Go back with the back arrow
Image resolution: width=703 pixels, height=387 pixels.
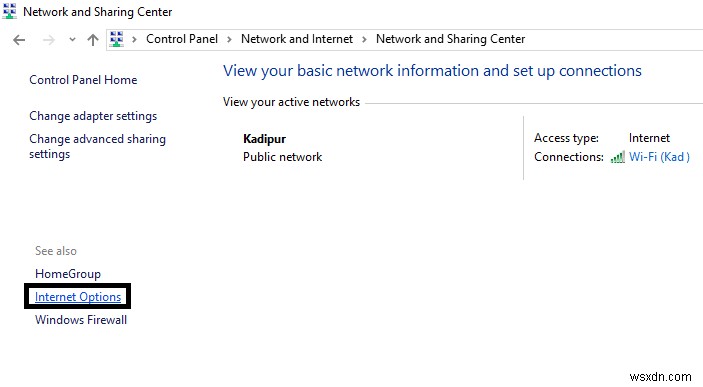[19, 40]
